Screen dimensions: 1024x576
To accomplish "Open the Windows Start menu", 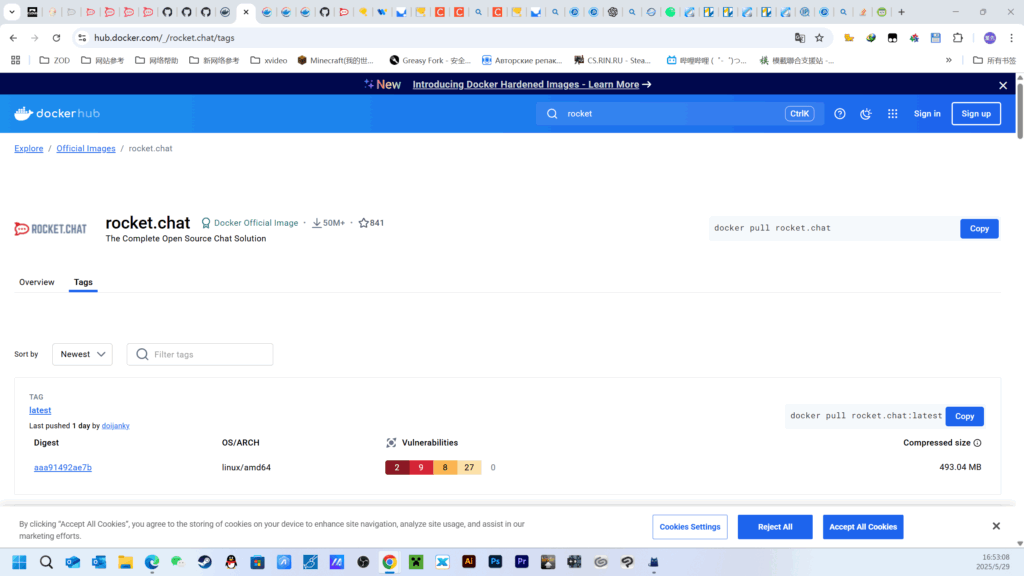I will pyautogui.click(x=20, y=562).
